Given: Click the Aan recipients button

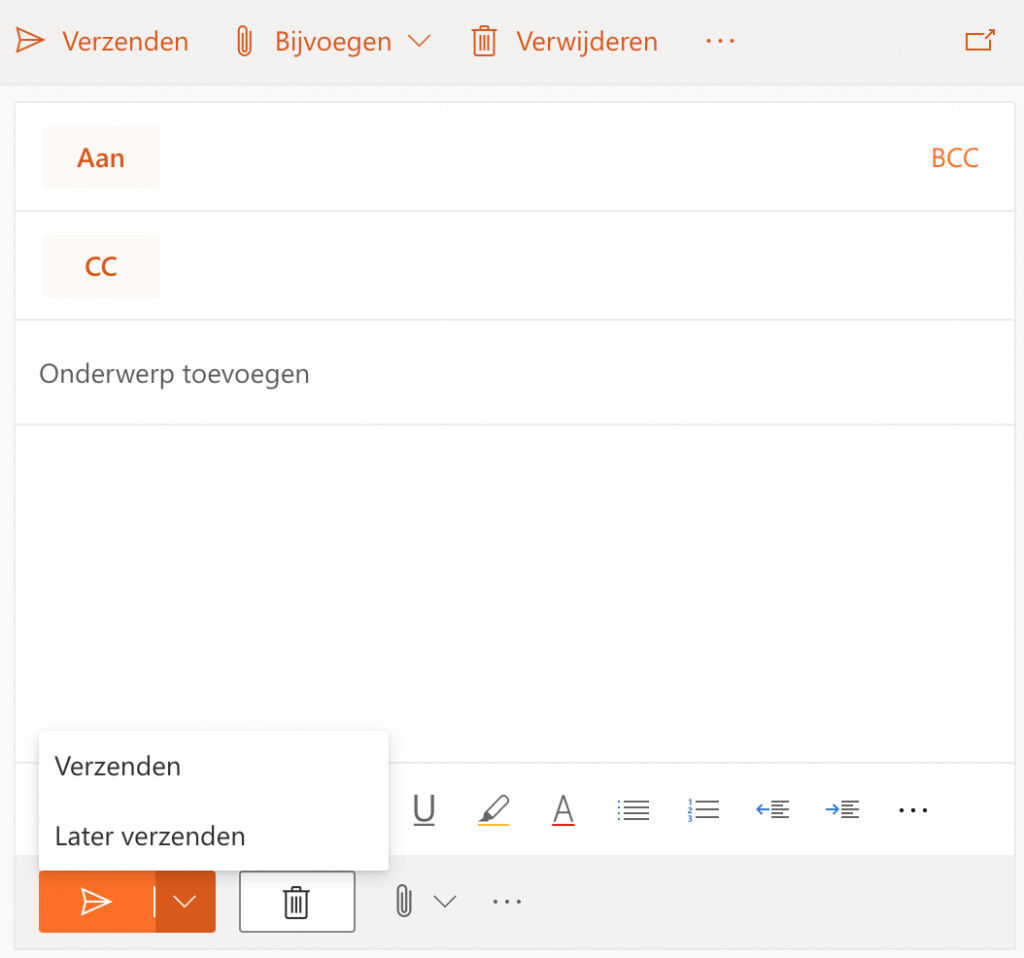Looking at the screenshot, I should (x=101, y=157).
